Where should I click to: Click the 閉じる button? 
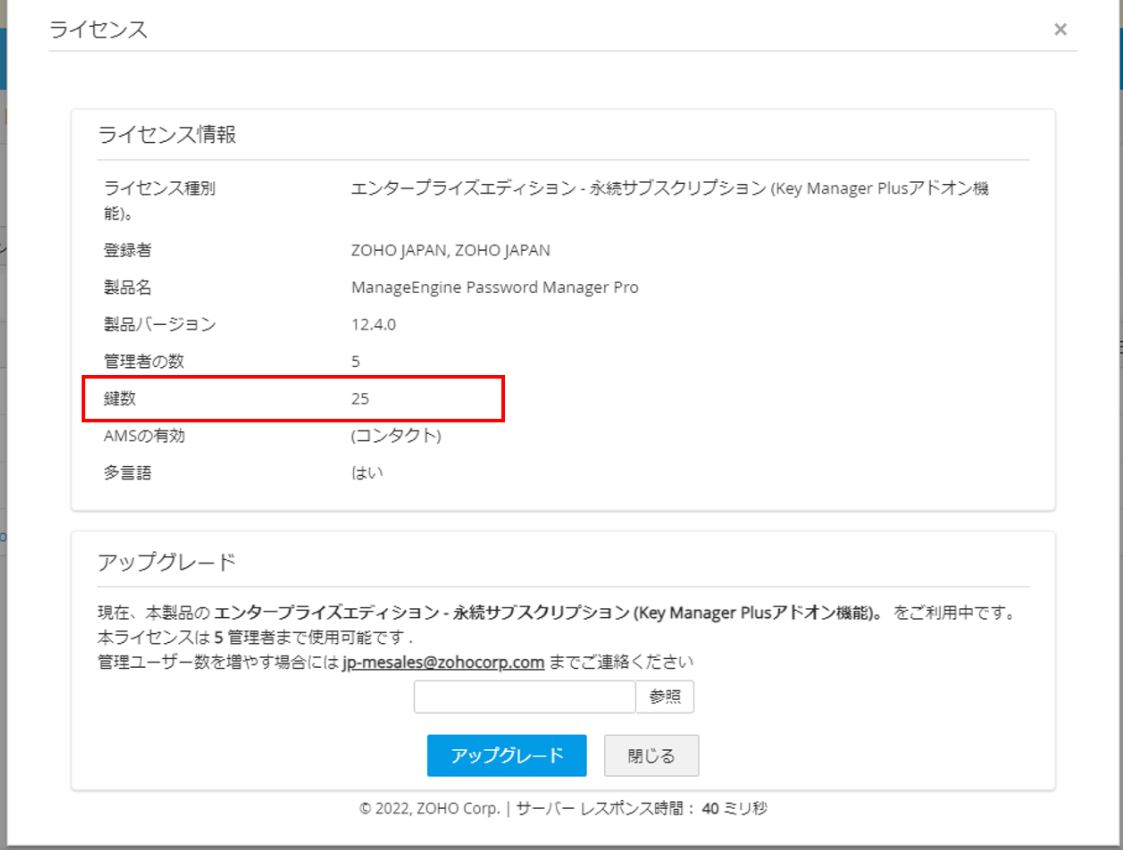(x=651, y=755)
